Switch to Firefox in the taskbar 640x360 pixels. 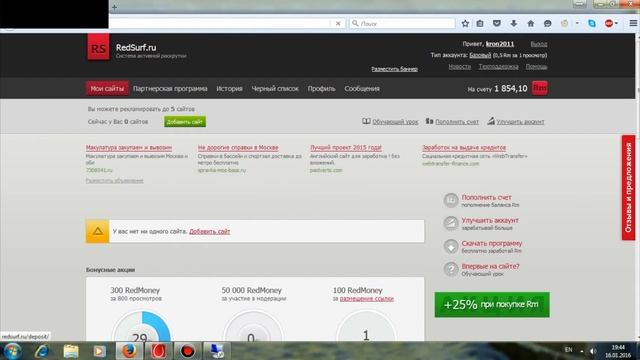click(129, 351)
